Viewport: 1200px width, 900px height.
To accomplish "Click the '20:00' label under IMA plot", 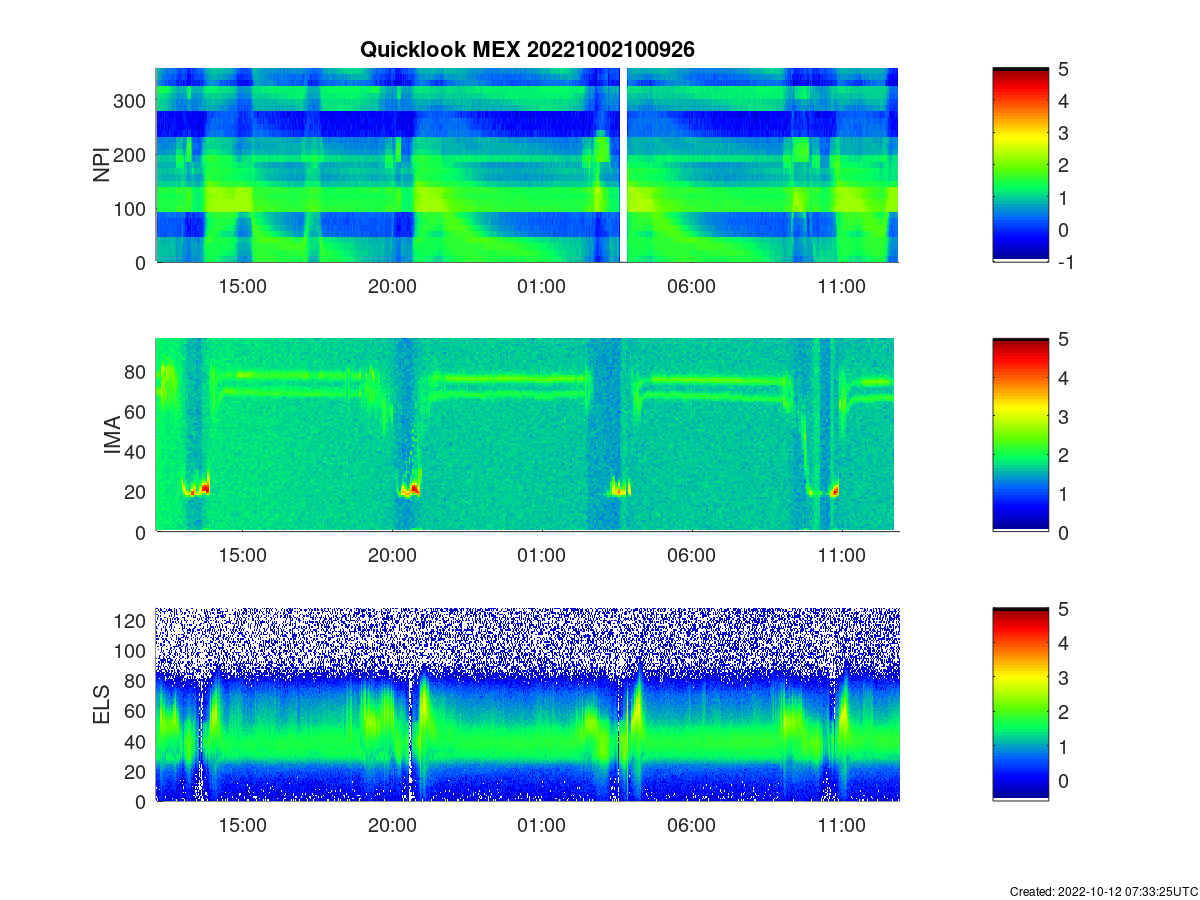I will pyautogui.click(x=392, y=556).
